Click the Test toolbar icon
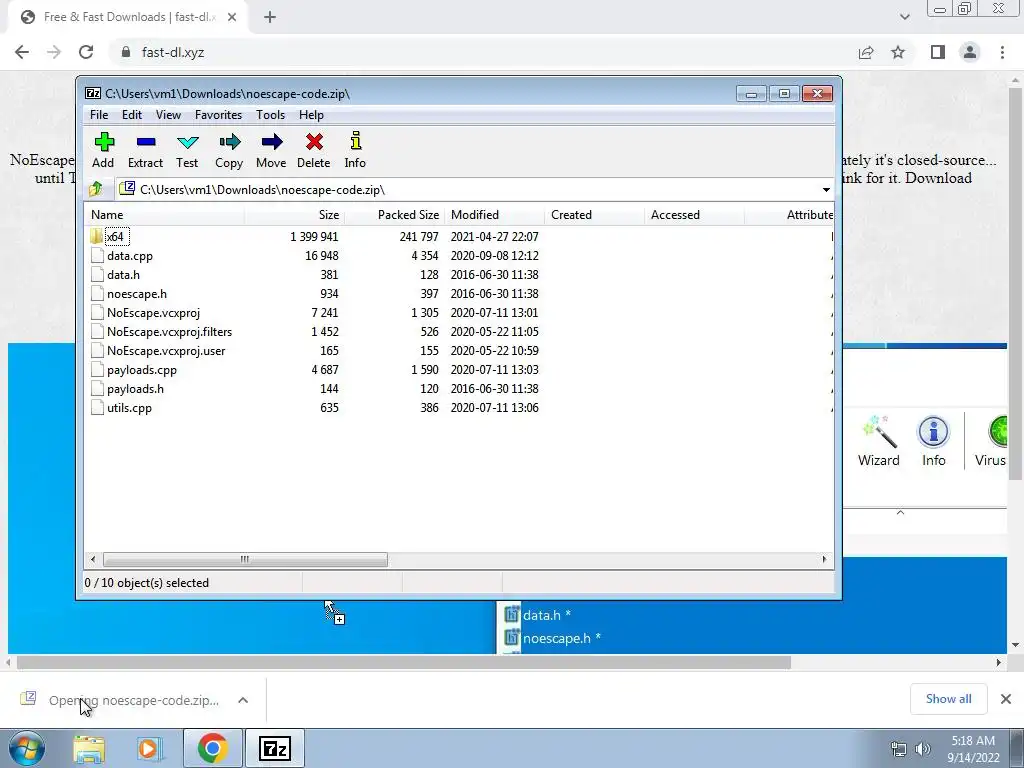 tap(187, 142)
